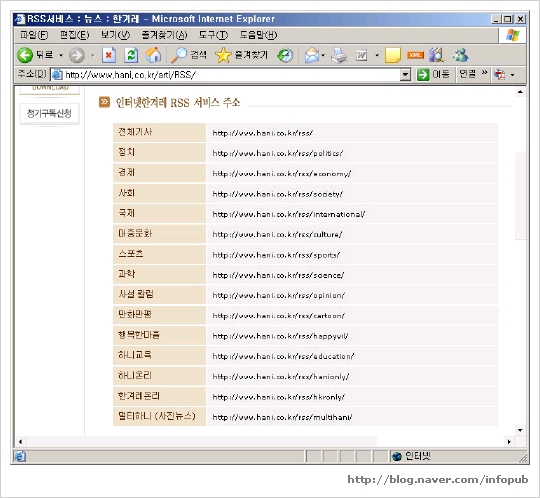Click the rss/politics/ URL text
Viewport: 540px width, 498px height.
pos(278,153)
